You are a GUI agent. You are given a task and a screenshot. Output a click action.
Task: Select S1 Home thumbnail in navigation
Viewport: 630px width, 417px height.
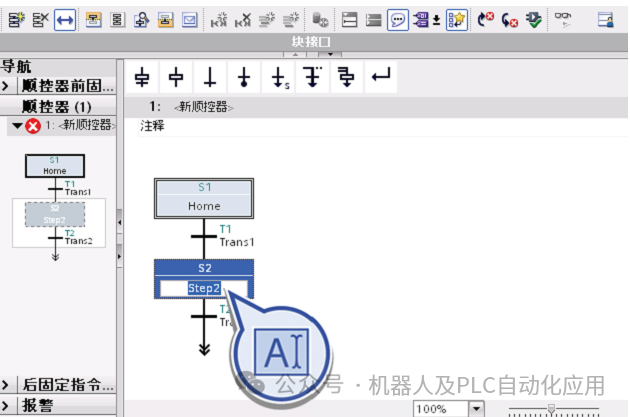click(55, 166)
